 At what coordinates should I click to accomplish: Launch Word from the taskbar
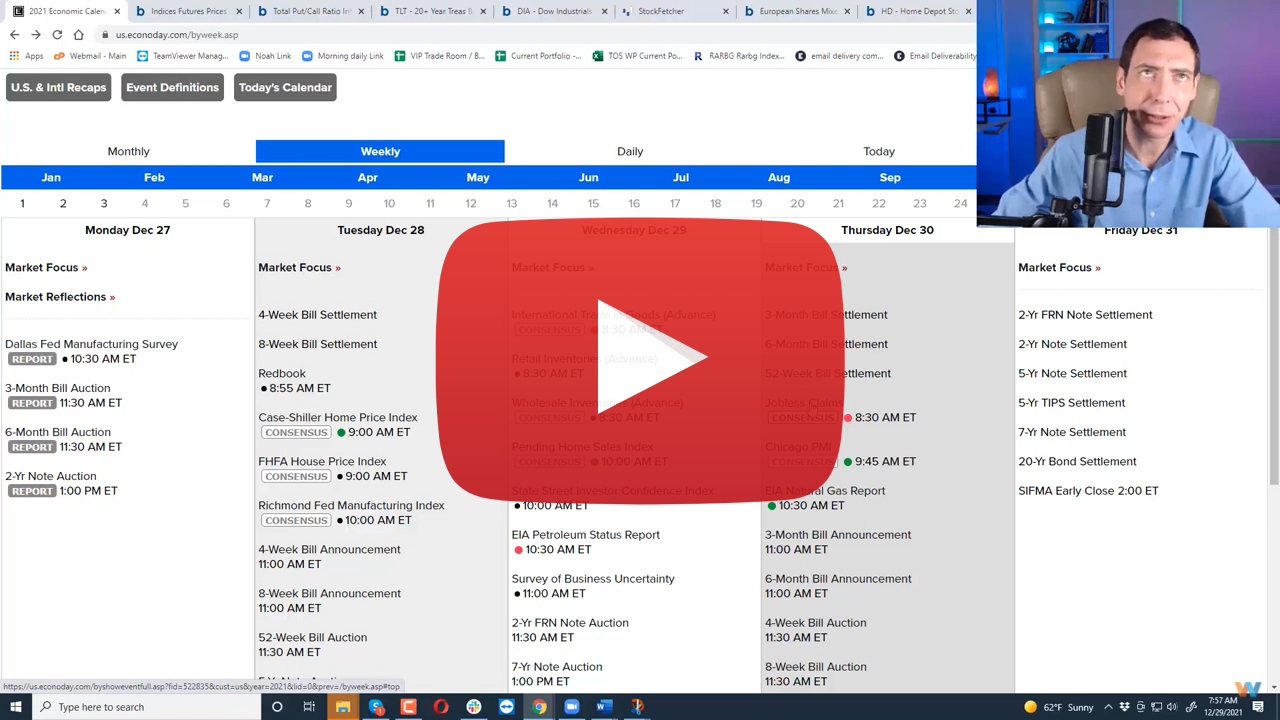604,707
